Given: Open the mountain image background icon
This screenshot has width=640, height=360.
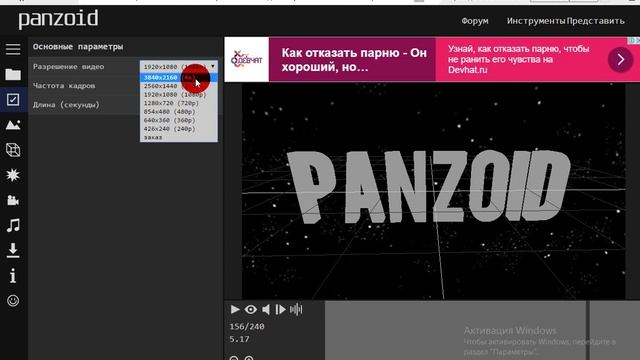Looking at the screenshot, I should pyautogui.click(x=13, y=125).
